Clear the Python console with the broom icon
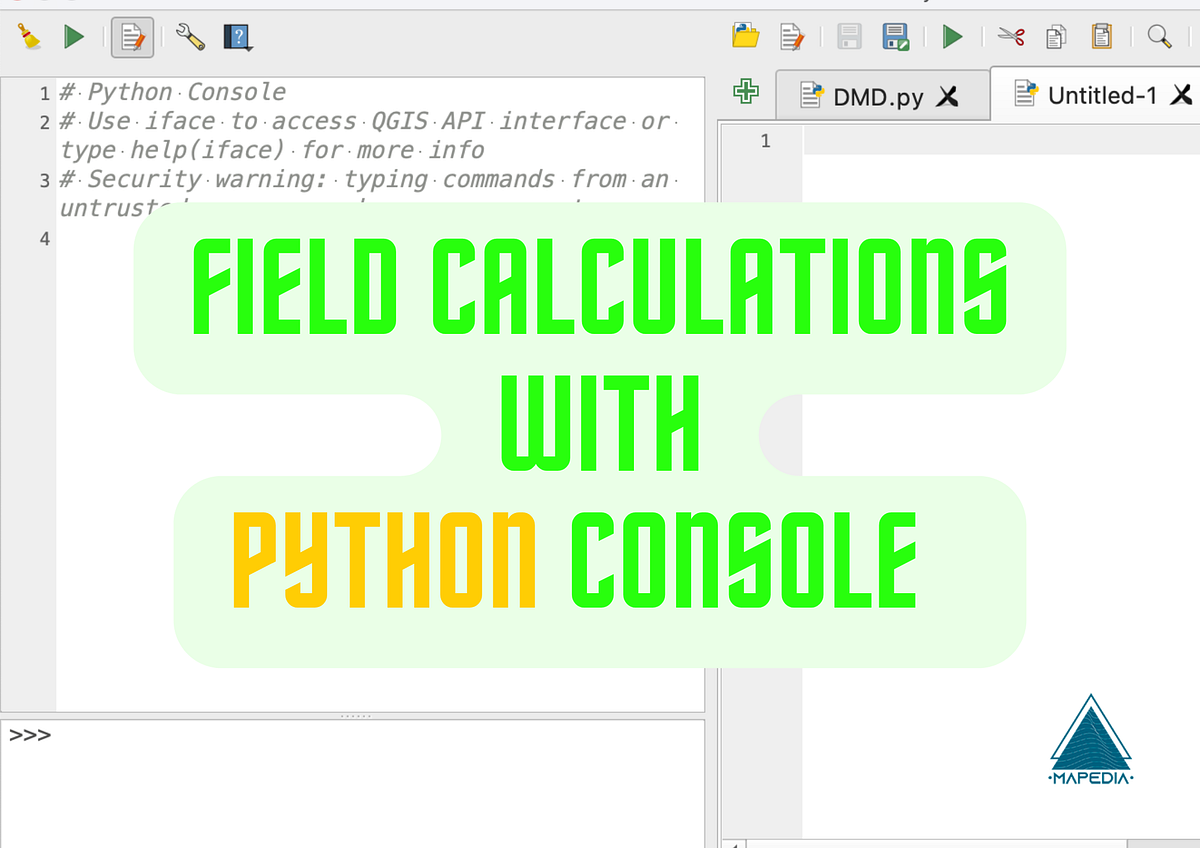 [x=28, y=37]
